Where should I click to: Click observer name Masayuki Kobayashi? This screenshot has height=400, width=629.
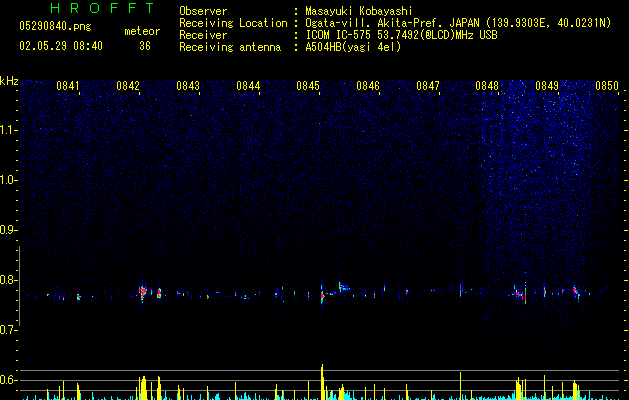359,11
